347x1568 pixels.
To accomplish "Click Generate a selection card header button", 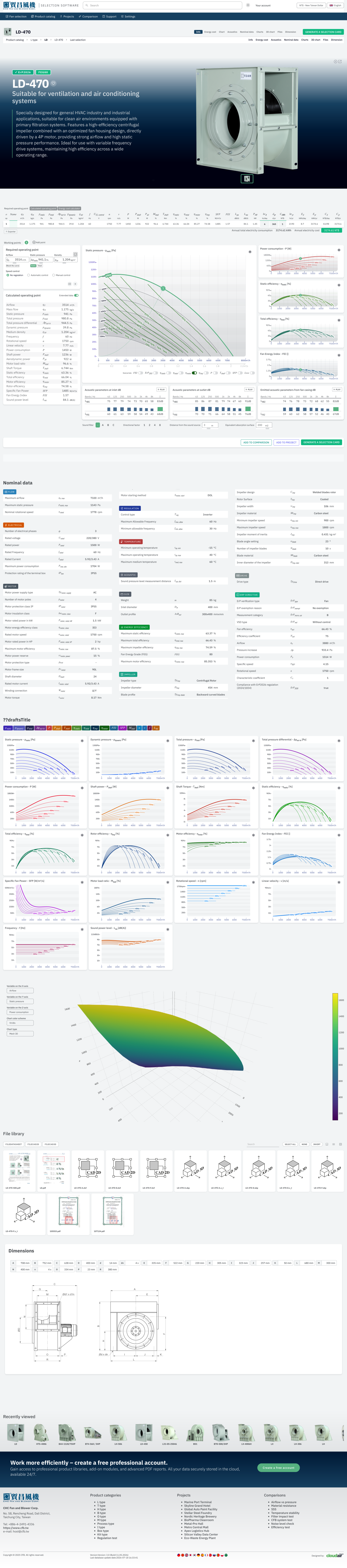I will point(323,32).
